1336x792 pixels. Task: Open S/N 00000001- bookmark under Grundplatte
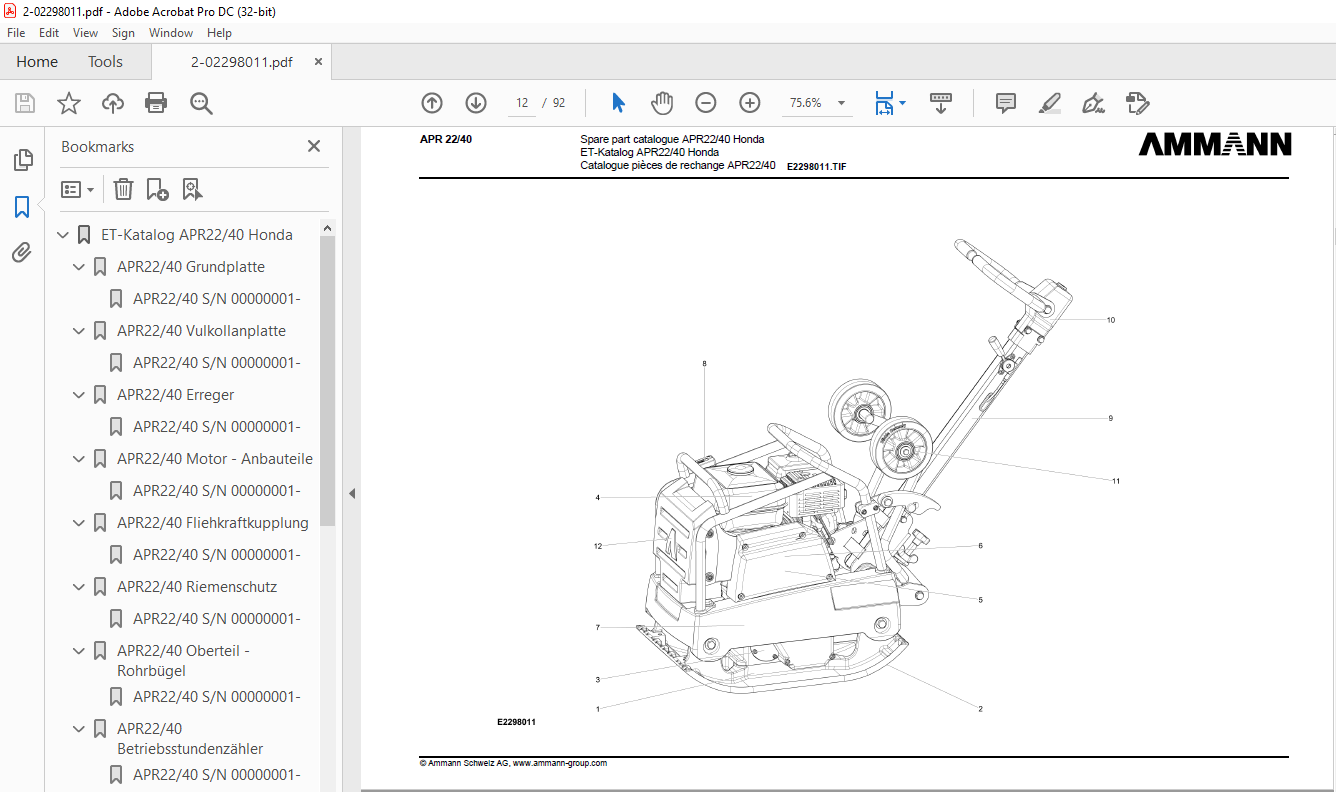pos(217,300)
